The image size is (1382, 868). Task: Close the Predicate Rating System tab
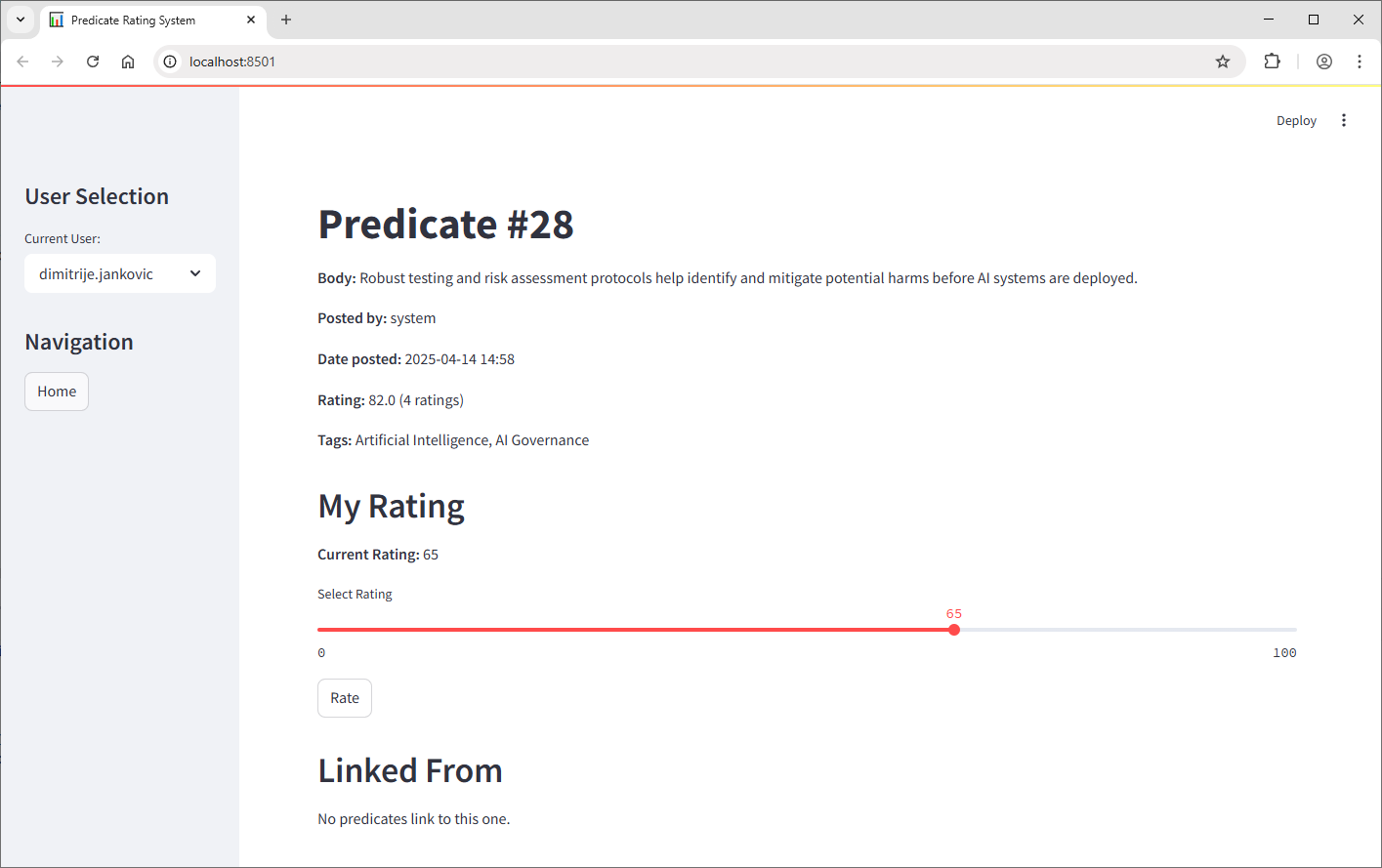pyautogui.click(x=251, y=20)
